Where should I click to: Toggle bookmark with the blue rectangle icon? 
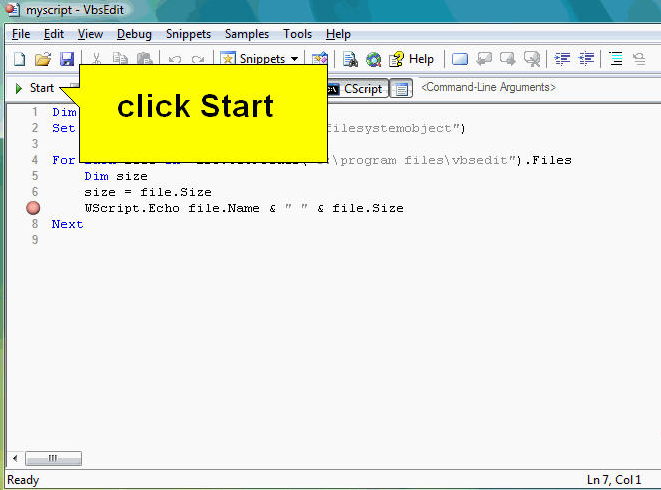click(459, 59)
